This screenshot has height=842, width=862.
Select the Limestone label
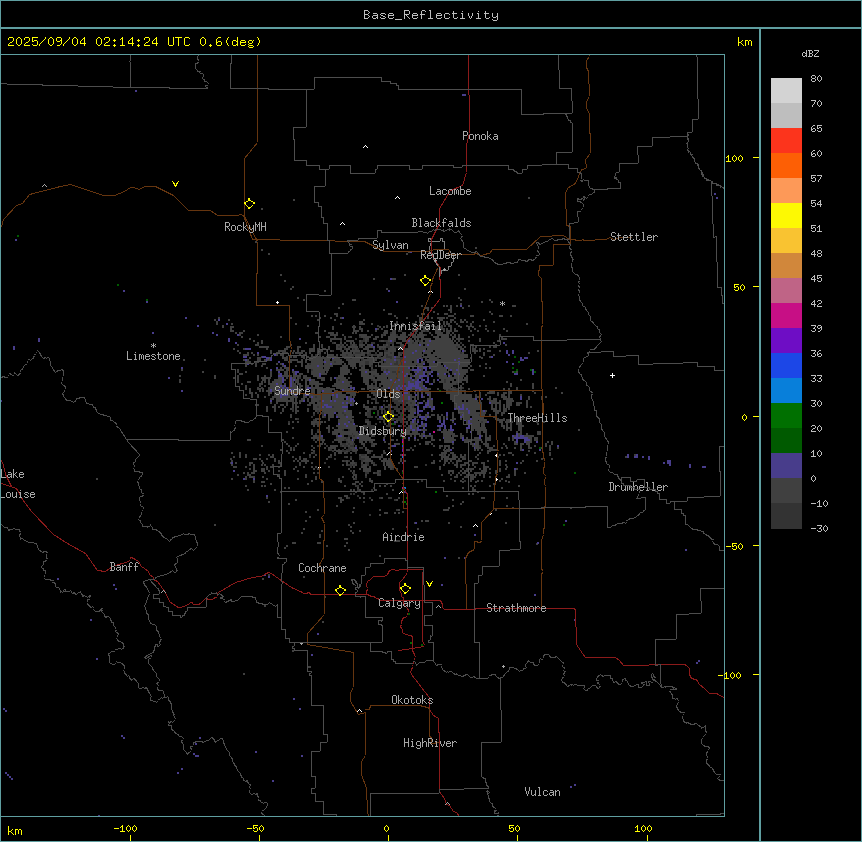[x=153, y=356]
